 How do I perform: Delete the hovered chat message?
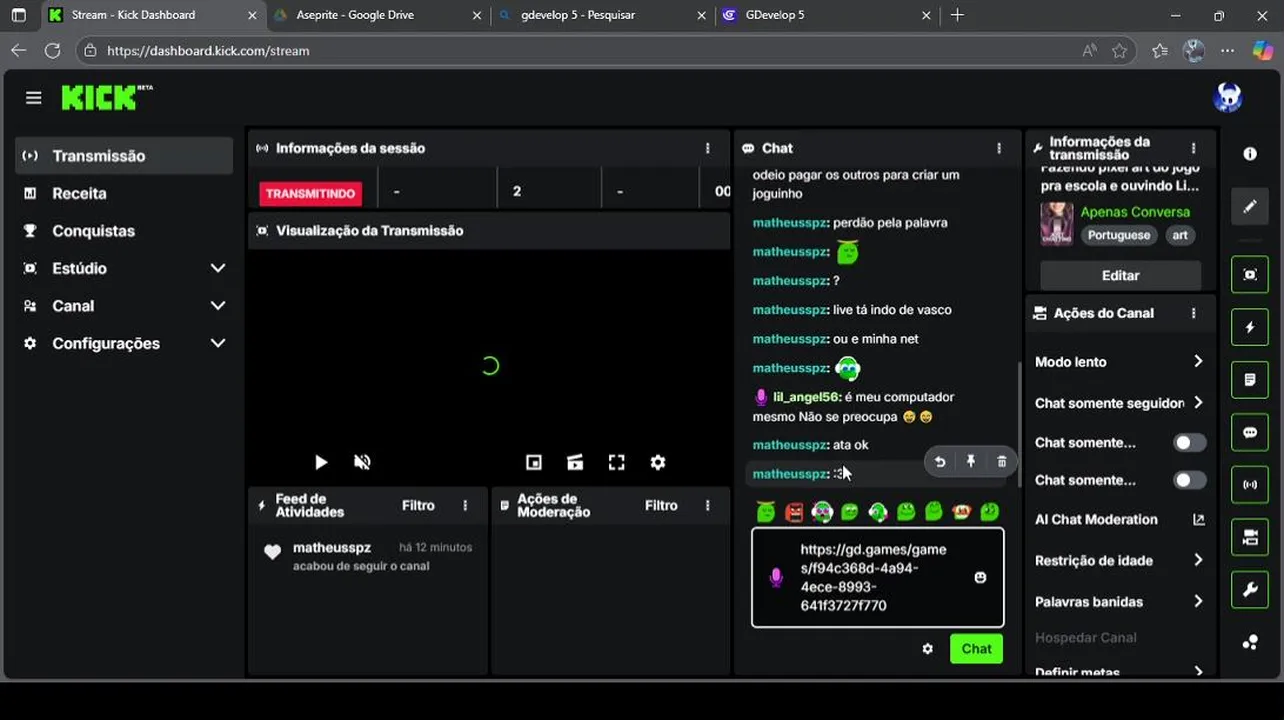pos(1001,461)
